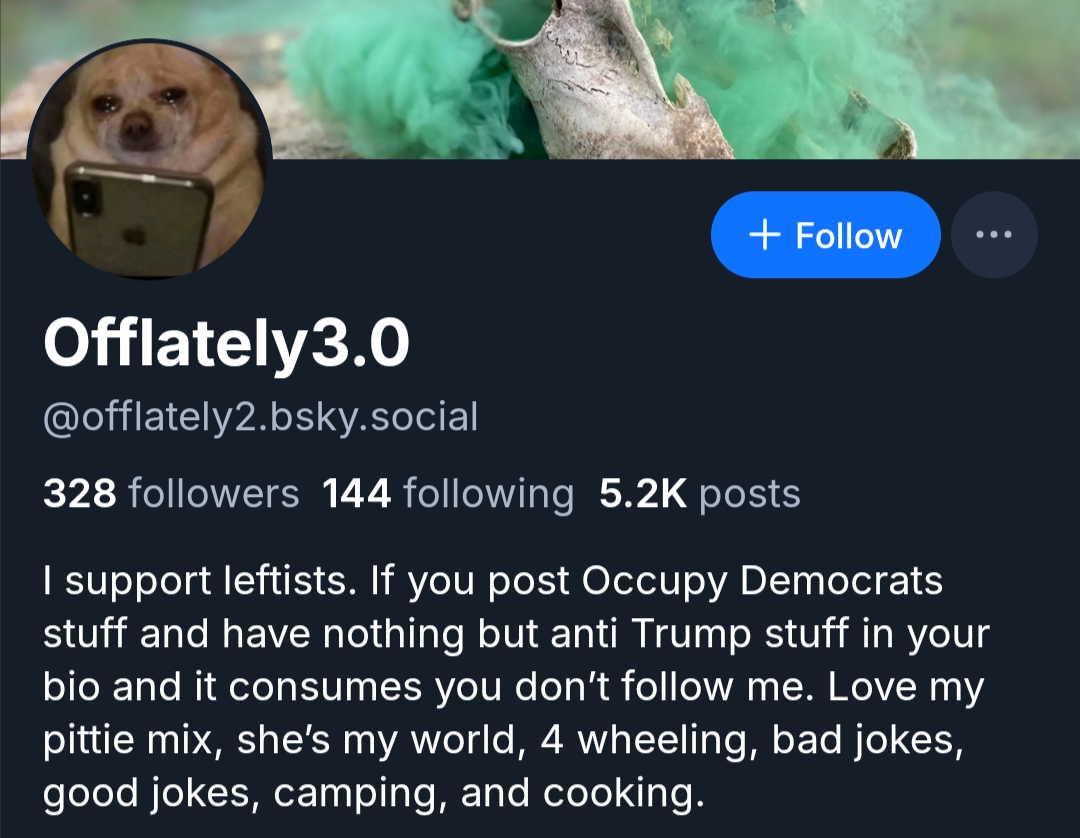
Task: Click the bio sentence "I support leftists"
Action: coord(190,581)
